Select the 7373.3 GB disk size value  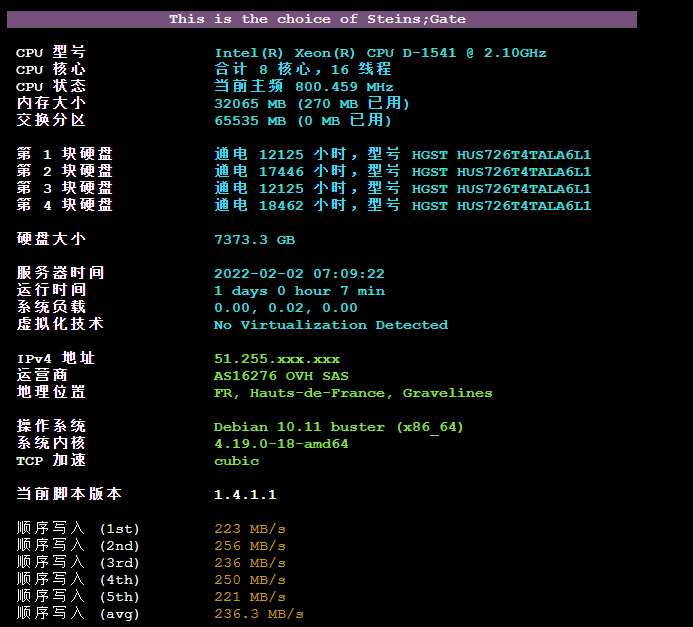[254, 240]
